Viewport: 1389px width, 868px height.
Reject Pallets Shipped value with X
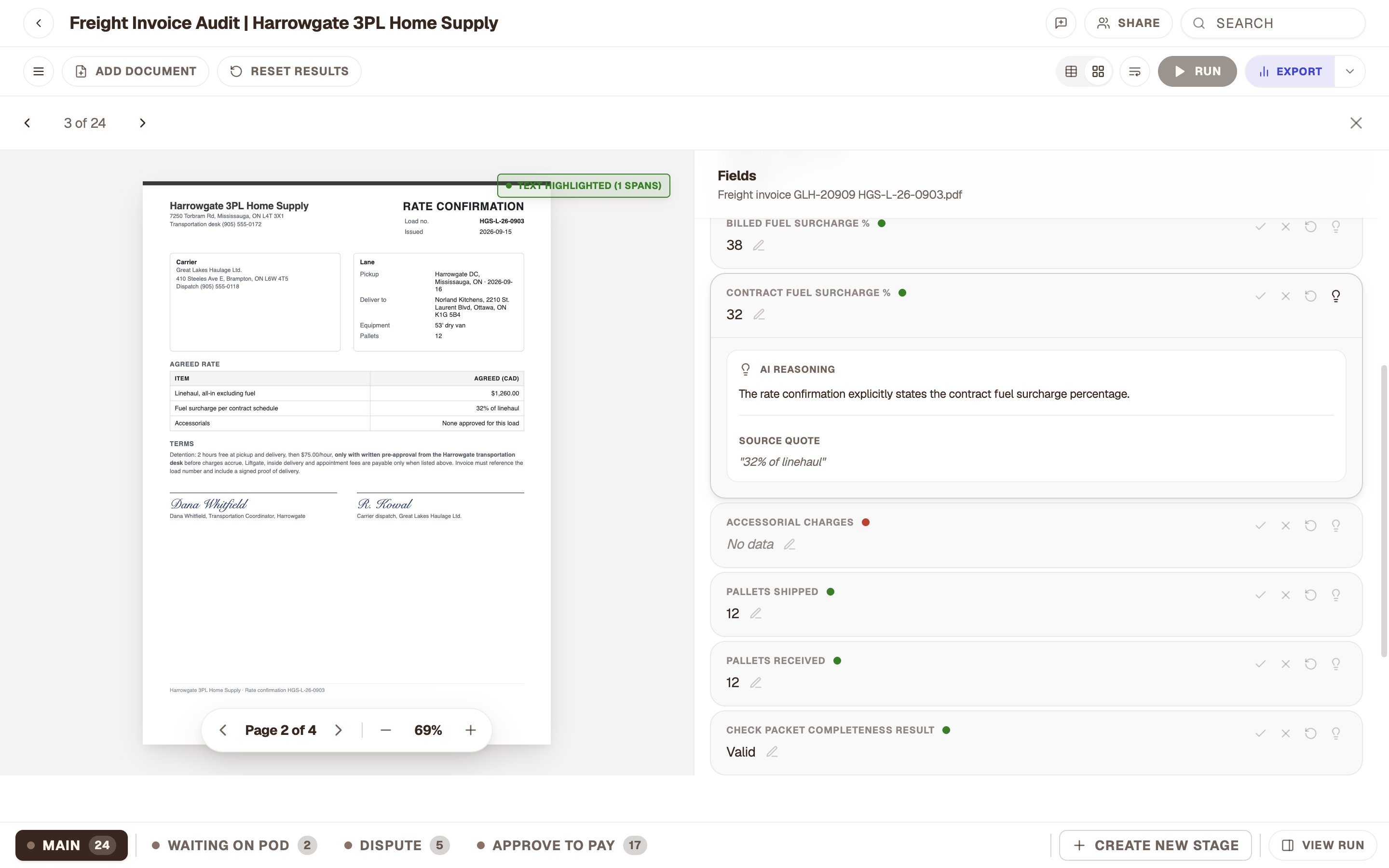1286,595
